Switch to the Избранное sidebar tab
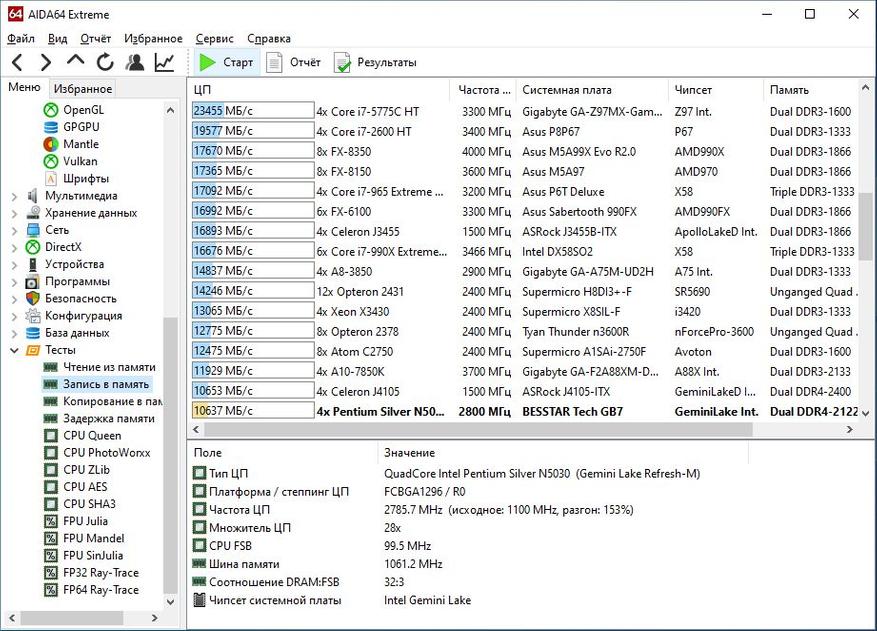 83,88
